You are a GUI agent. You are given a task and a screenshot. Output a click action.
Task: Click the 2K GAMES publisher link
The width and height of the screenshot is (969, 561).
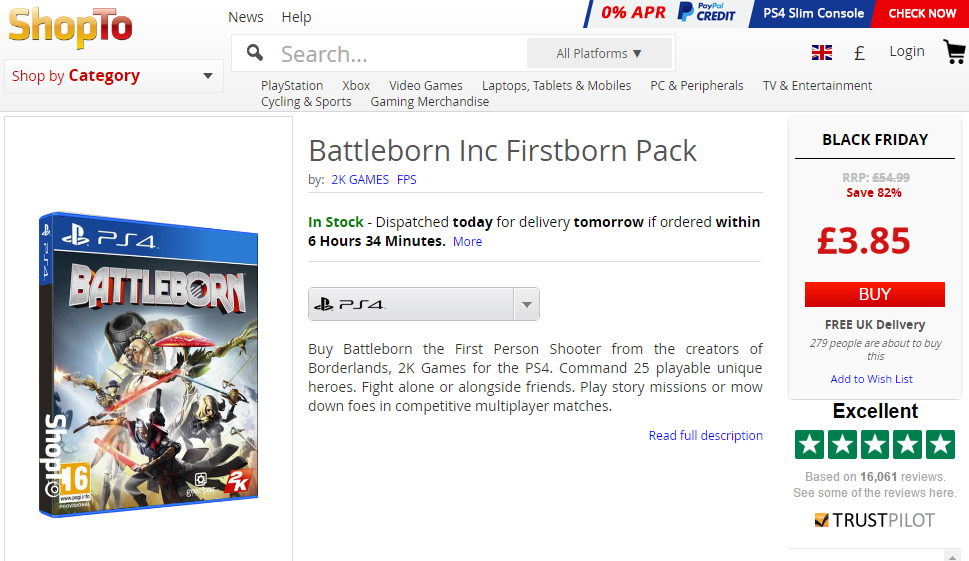tap(360, 180)
